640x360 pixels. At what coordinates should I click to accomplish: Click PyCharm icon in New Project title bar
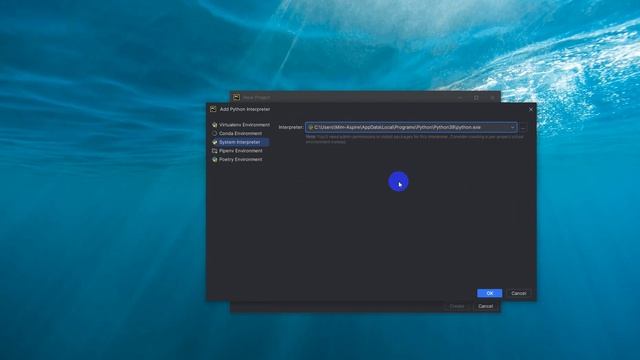(x=236, y=98)
